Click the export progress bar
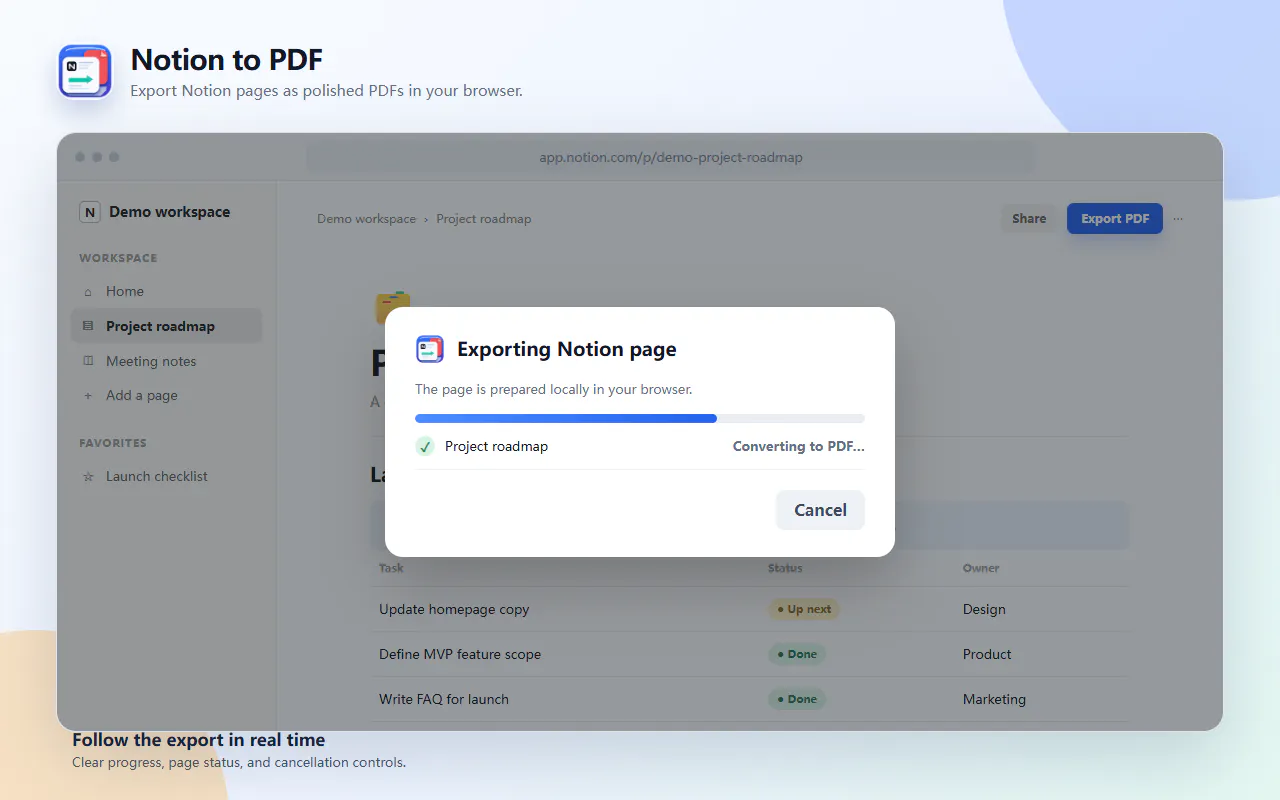 [x=640, y=418]
